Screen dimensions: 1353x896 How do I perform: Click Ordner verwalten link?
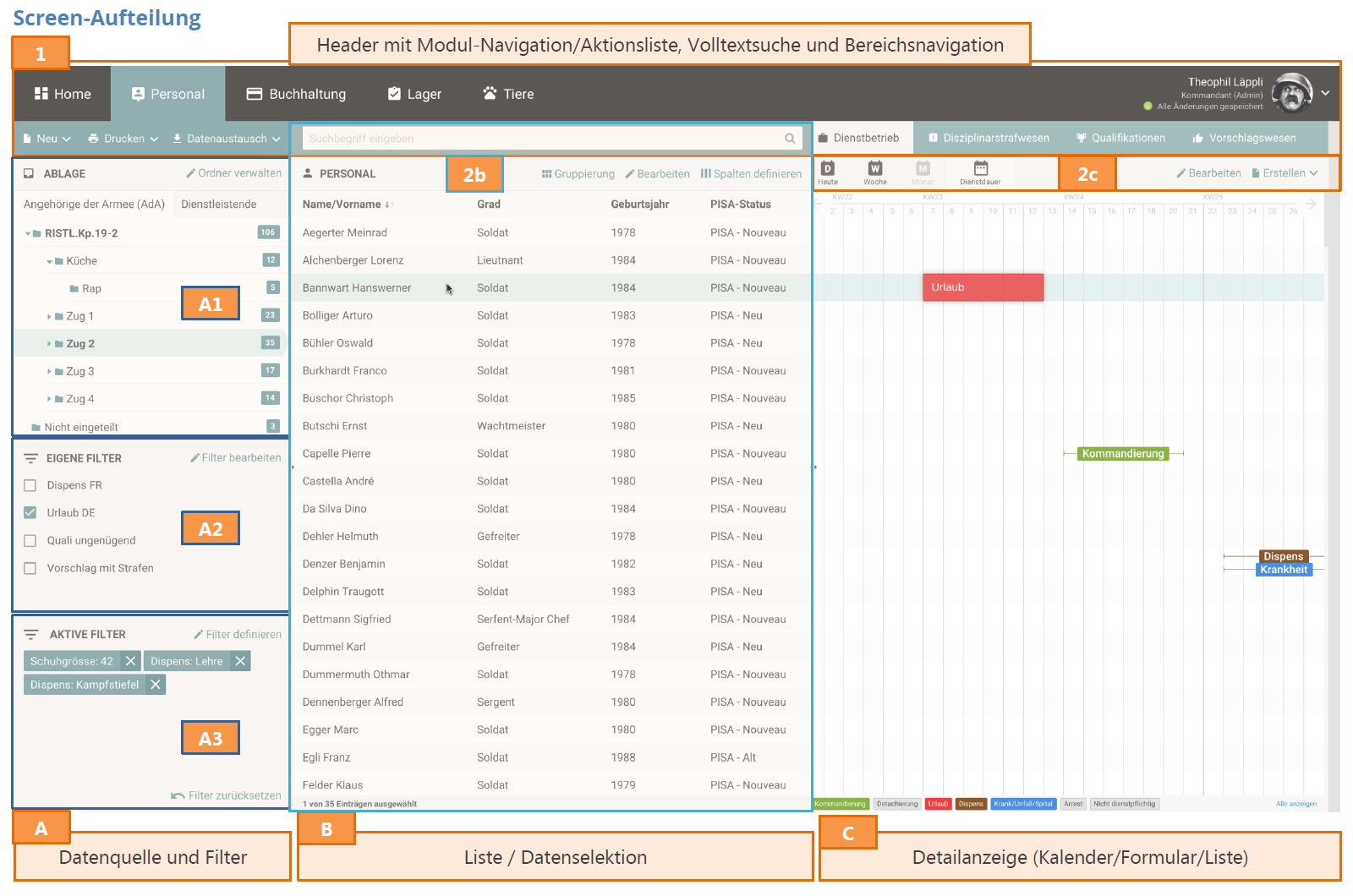tap(233, 173)
